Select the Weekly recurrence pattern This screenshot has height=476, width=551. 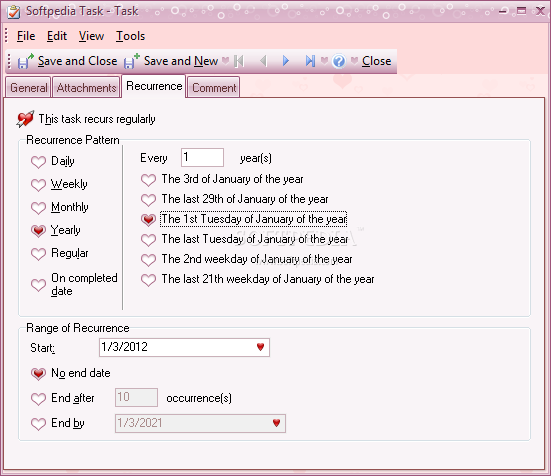point(38,185)
